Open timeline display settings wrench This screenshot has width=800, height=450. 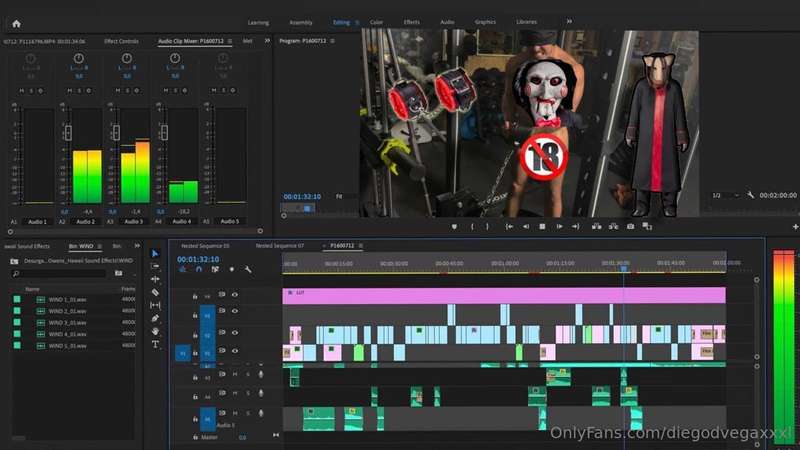pyautogui.click(x=248, y=269)
